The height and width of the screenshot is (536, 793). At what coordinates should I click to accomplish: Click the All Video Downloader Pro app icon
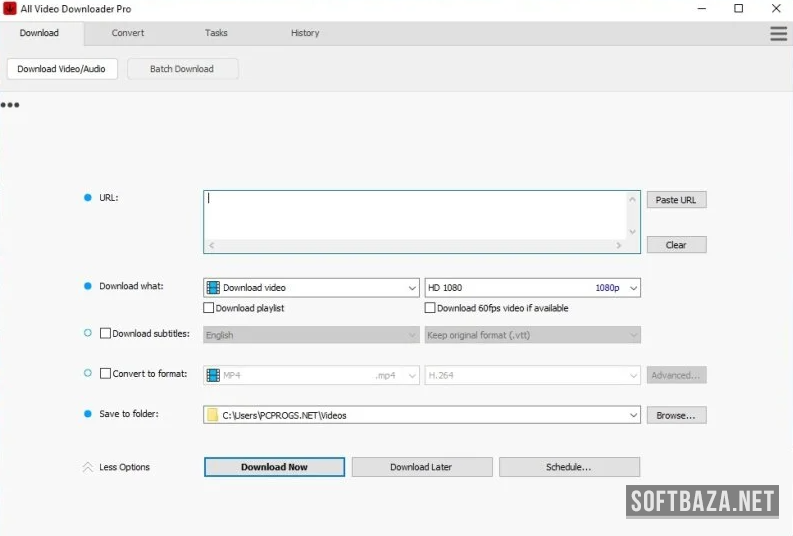tap(9, 9)
